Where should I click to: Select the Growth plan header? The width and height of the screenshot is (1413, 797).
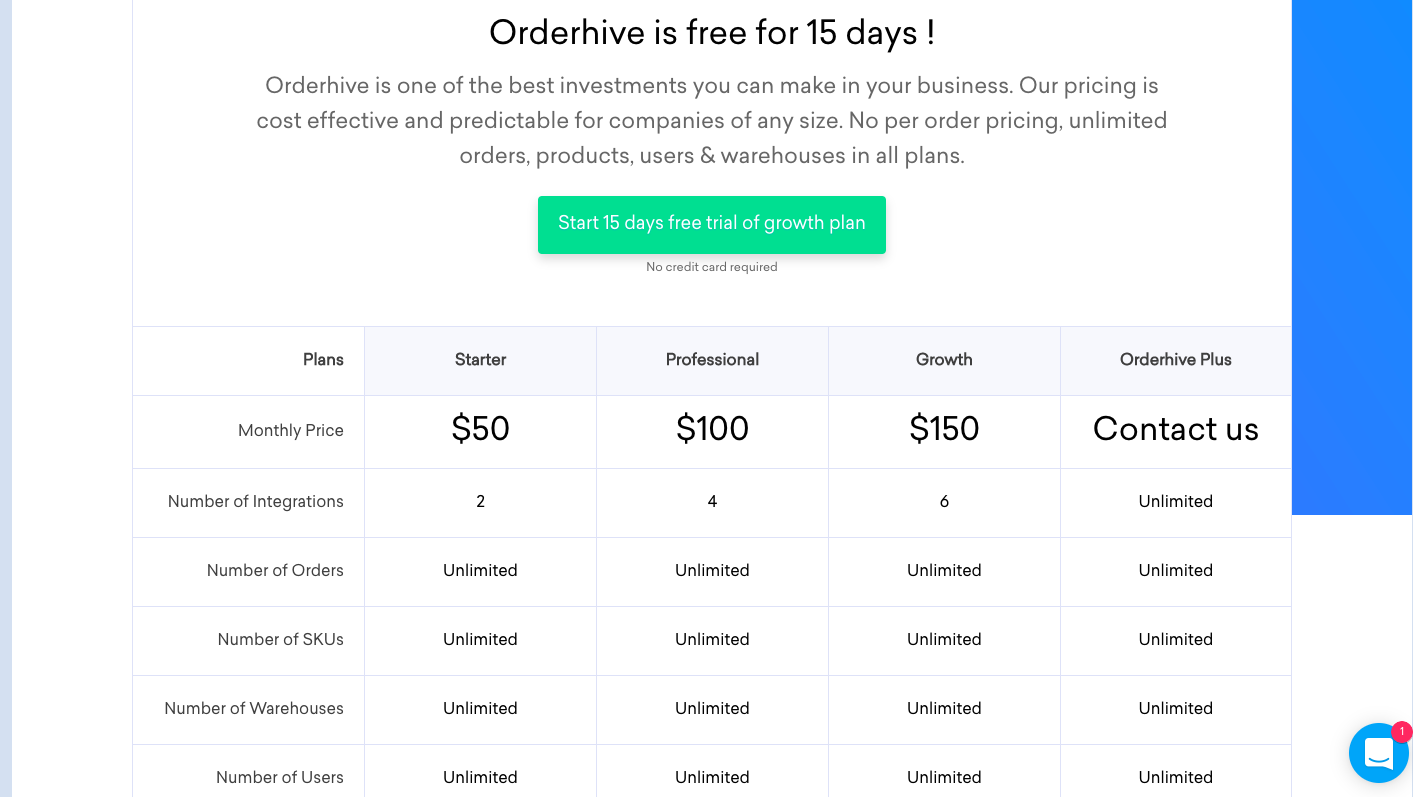(x=944, y=359)
